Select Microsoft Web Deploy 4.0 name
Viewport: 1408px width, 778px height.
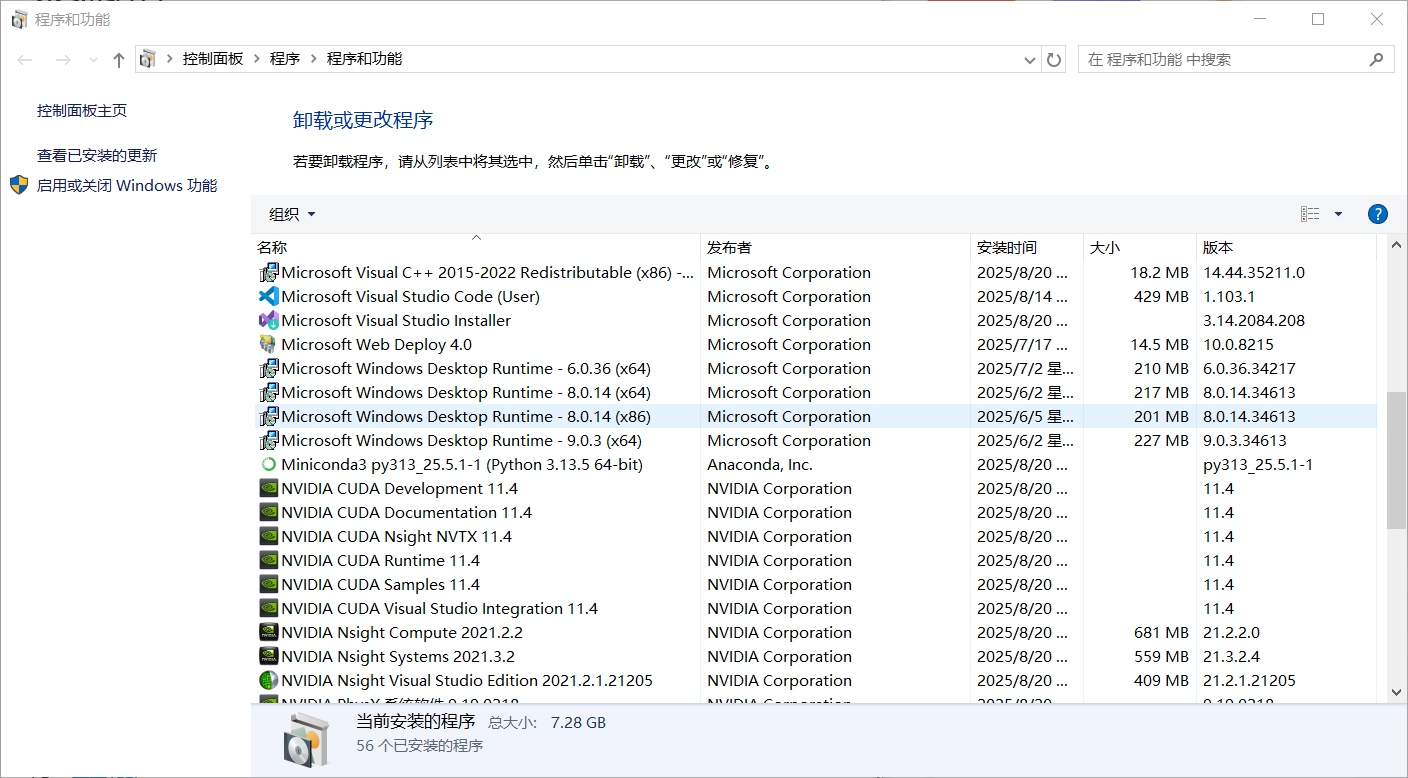(376, 344)
